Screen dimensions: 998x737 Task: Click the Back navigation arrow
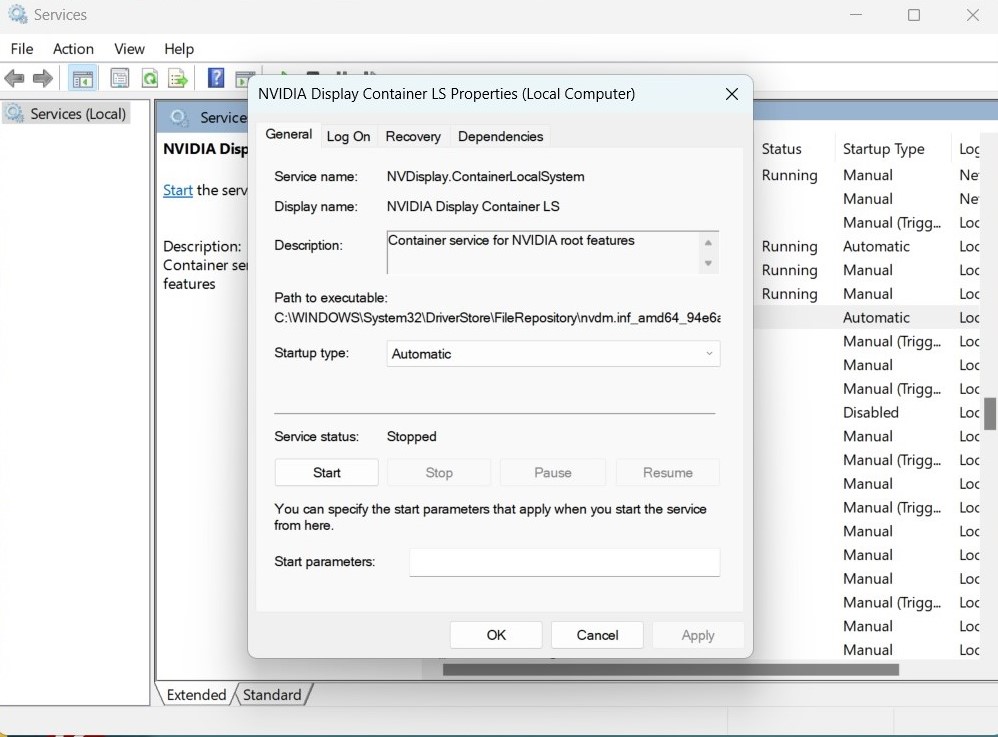15,78
